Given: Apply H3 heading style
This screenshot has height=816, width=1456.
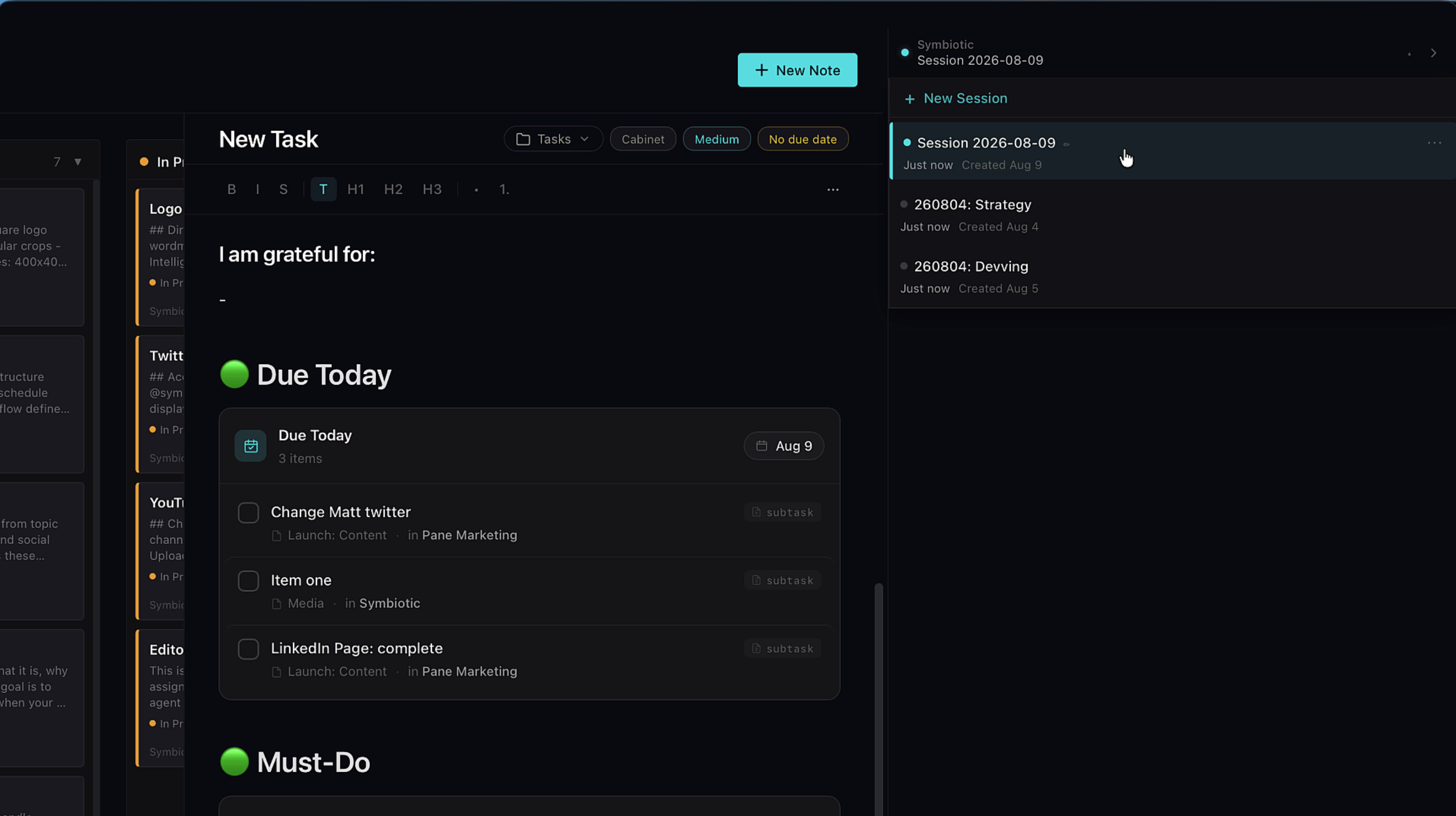Looking at the screenshot, I should (432, 189).
